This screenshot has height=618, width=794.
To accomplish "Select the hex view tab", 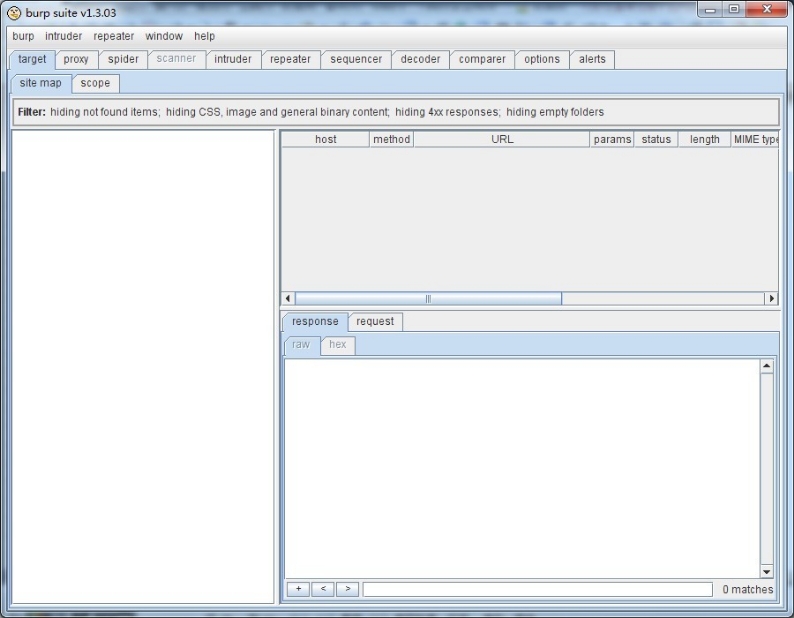I will [338, 345].
